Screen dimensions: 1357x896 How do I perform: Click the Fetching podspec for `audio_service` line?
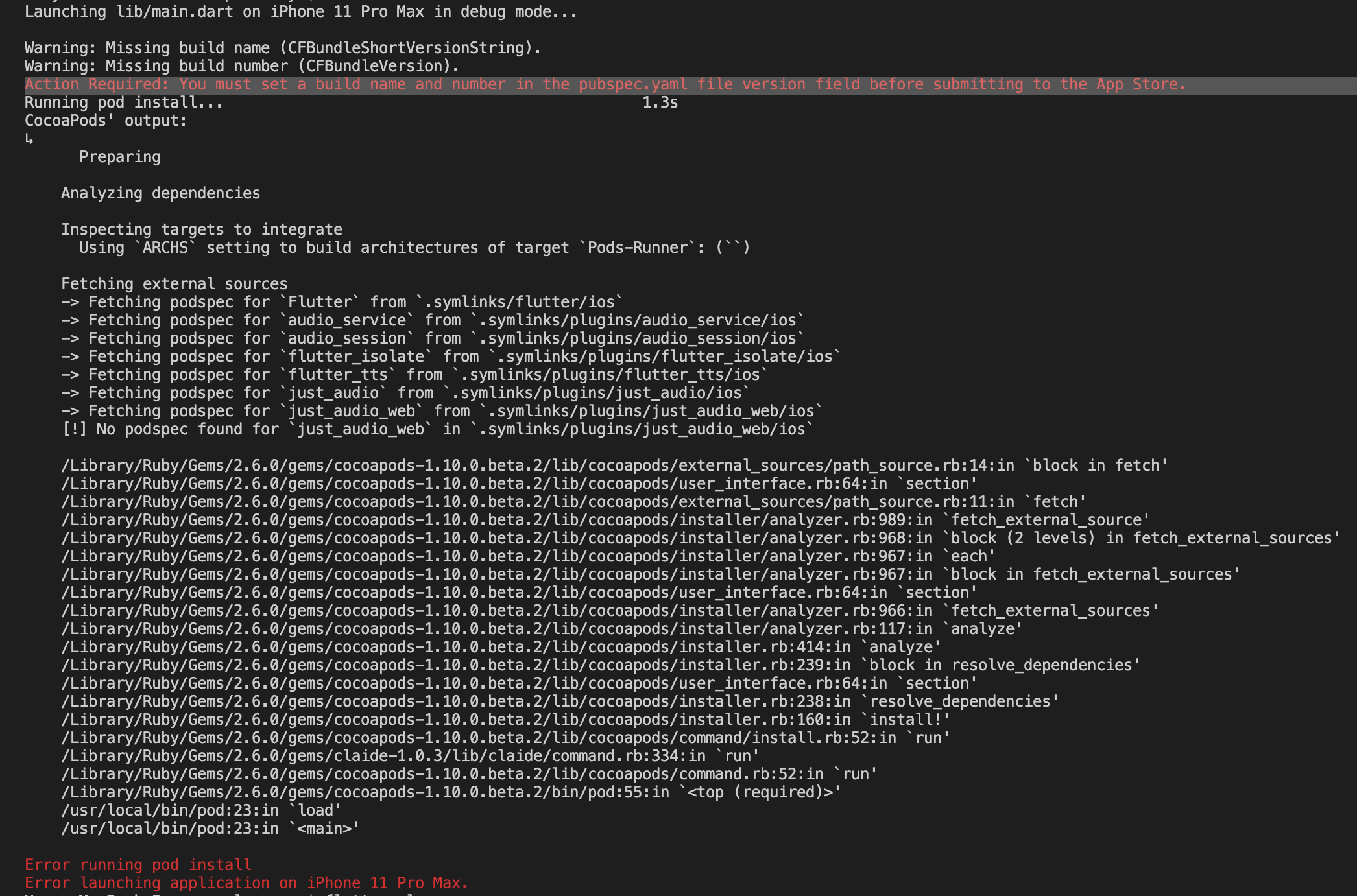(433, 320)
